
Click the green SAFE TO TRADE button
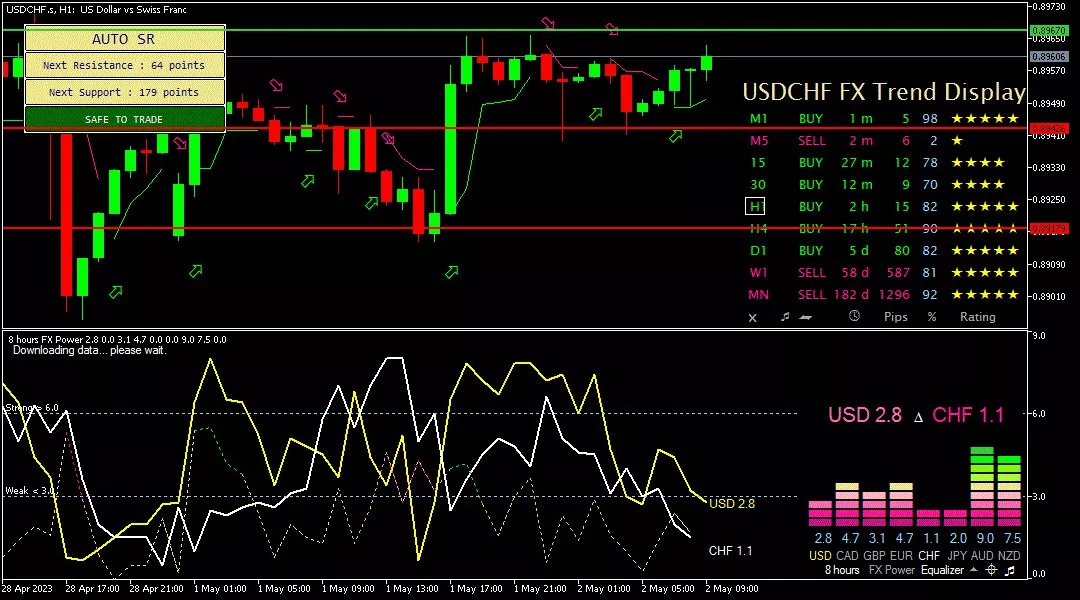(125, 118)
